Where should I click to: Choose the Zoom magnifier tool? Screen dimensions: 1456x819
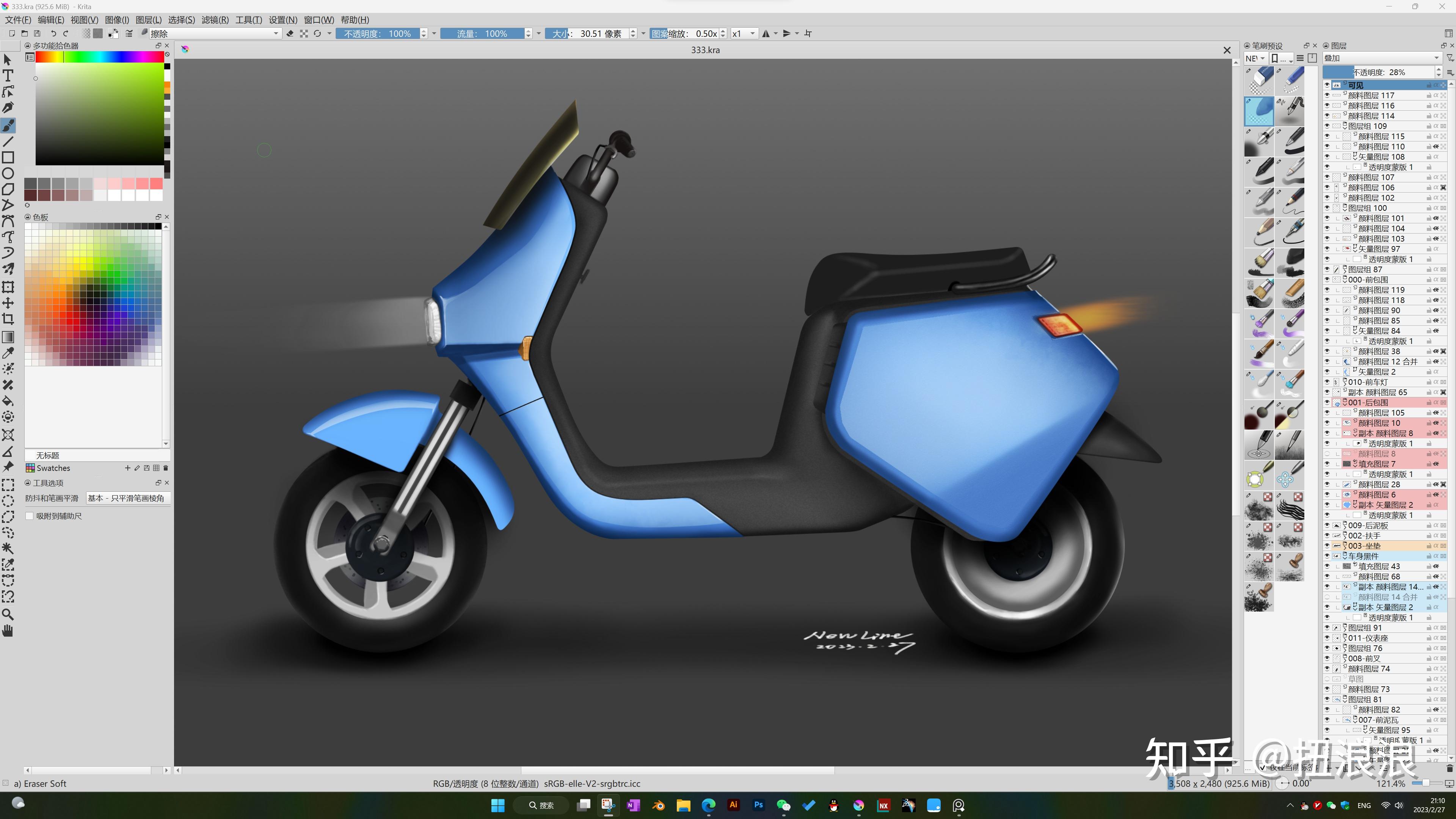8,614
